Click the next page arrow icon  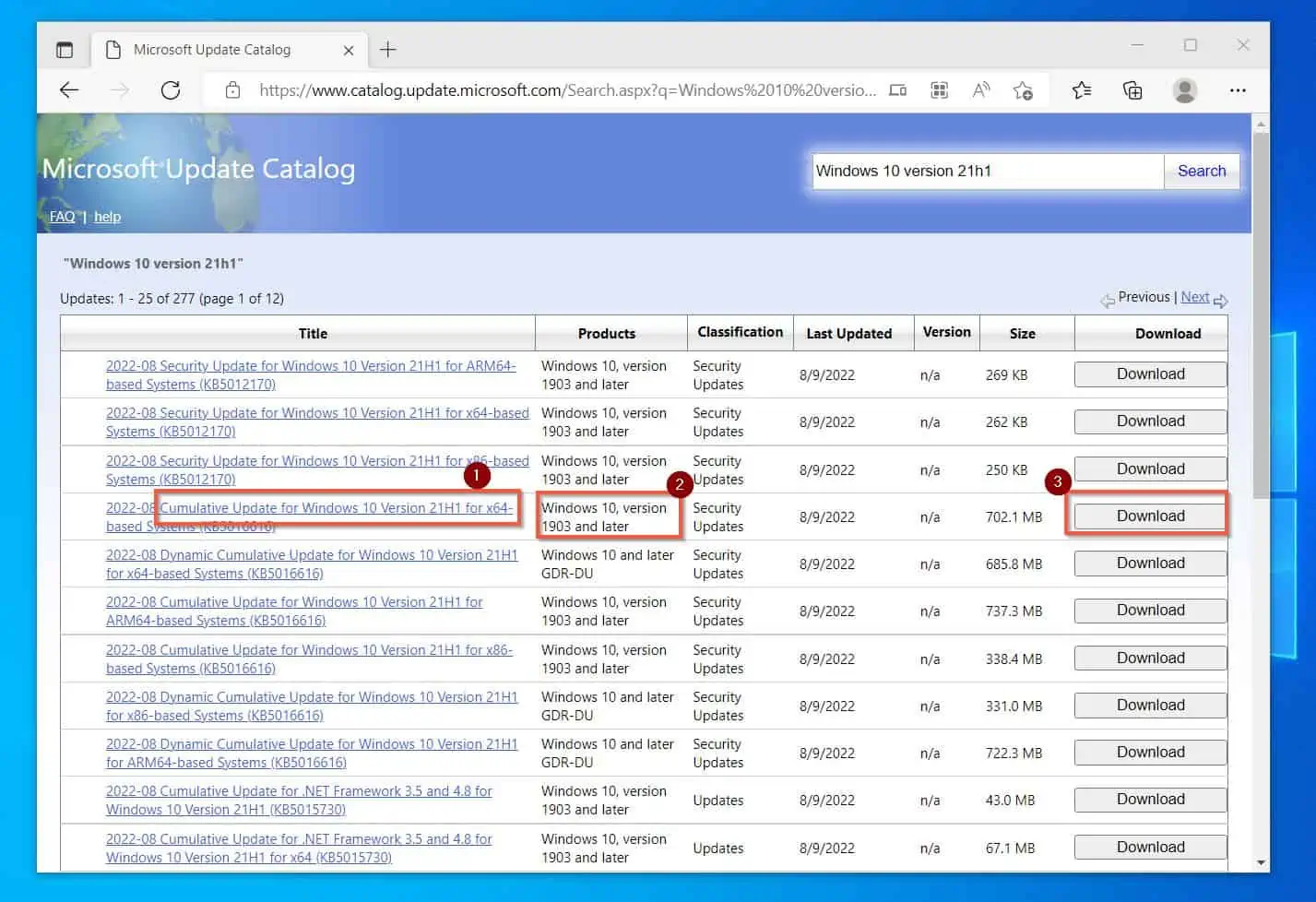coord(1220,301)
